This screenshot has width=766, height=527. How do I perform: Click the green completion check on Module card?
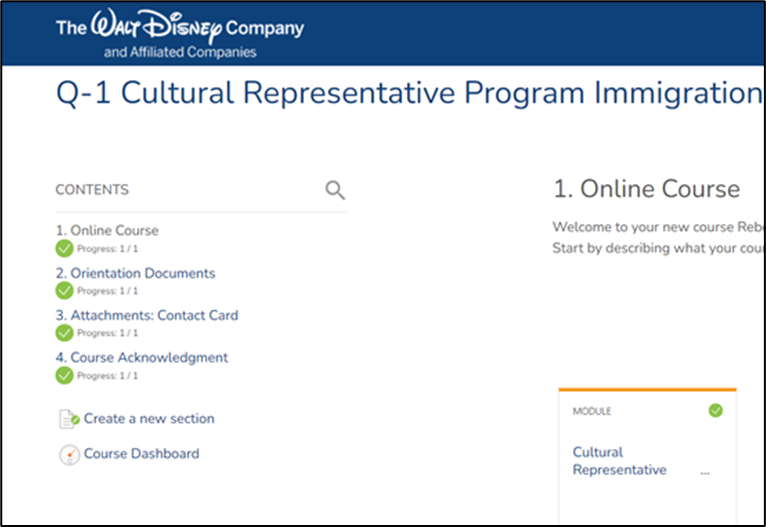click(x=716, y=410)
